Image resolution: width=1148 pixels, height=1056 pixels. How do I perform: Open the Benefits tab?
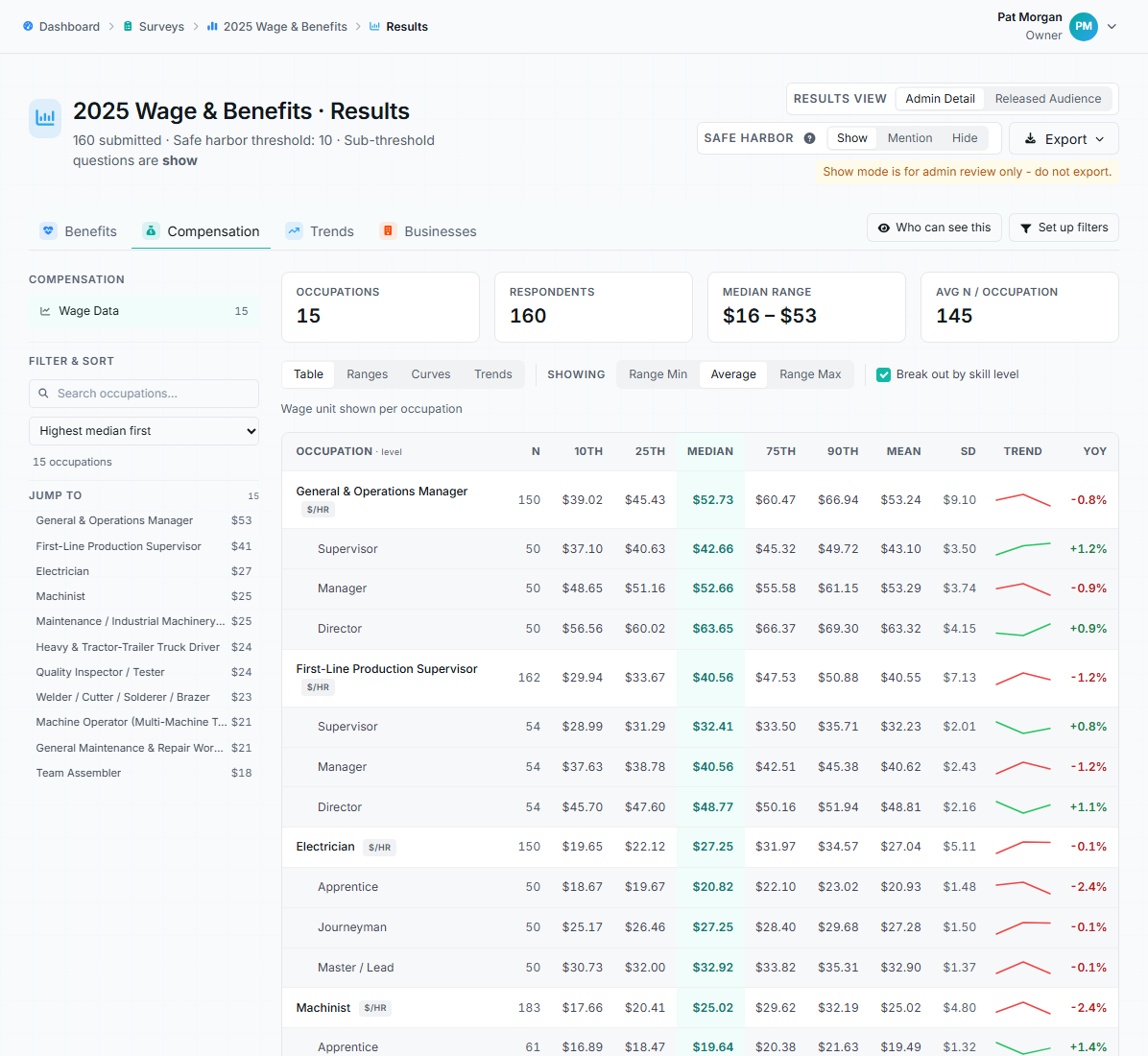coord(79,231)
